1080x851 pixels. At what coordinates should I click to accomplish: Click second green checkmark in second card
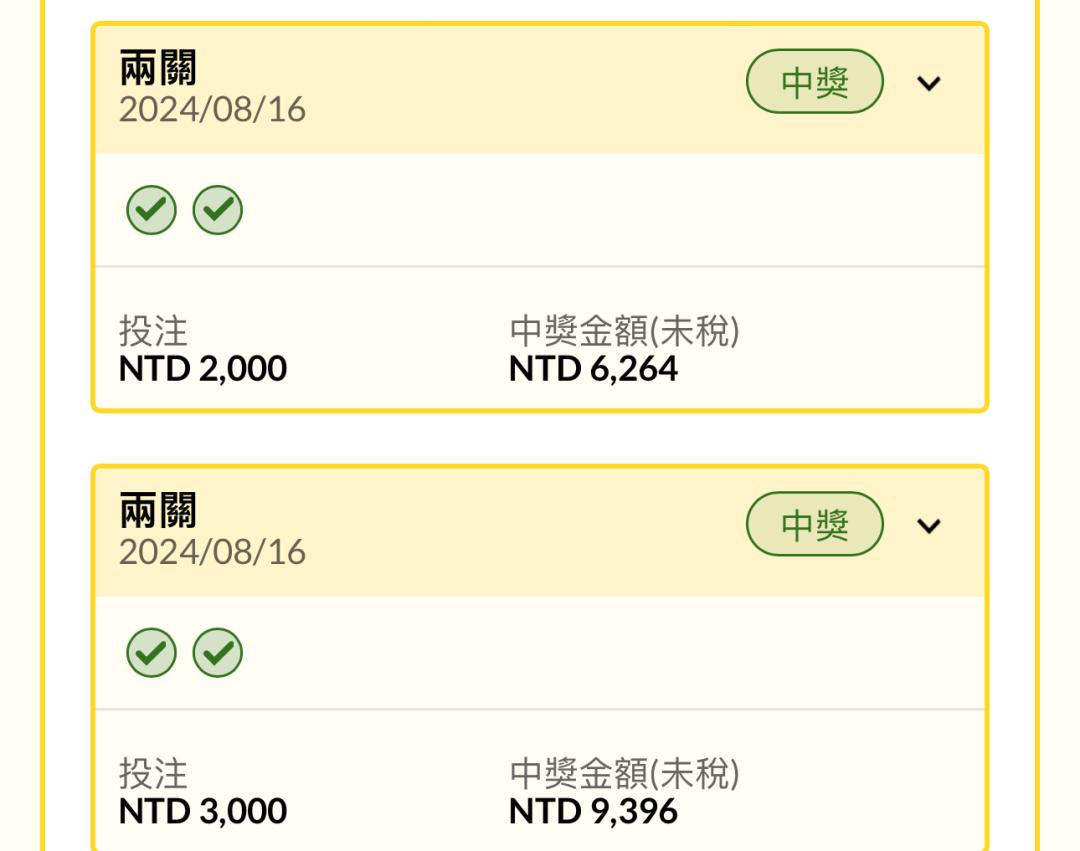(x=218, y=652)
